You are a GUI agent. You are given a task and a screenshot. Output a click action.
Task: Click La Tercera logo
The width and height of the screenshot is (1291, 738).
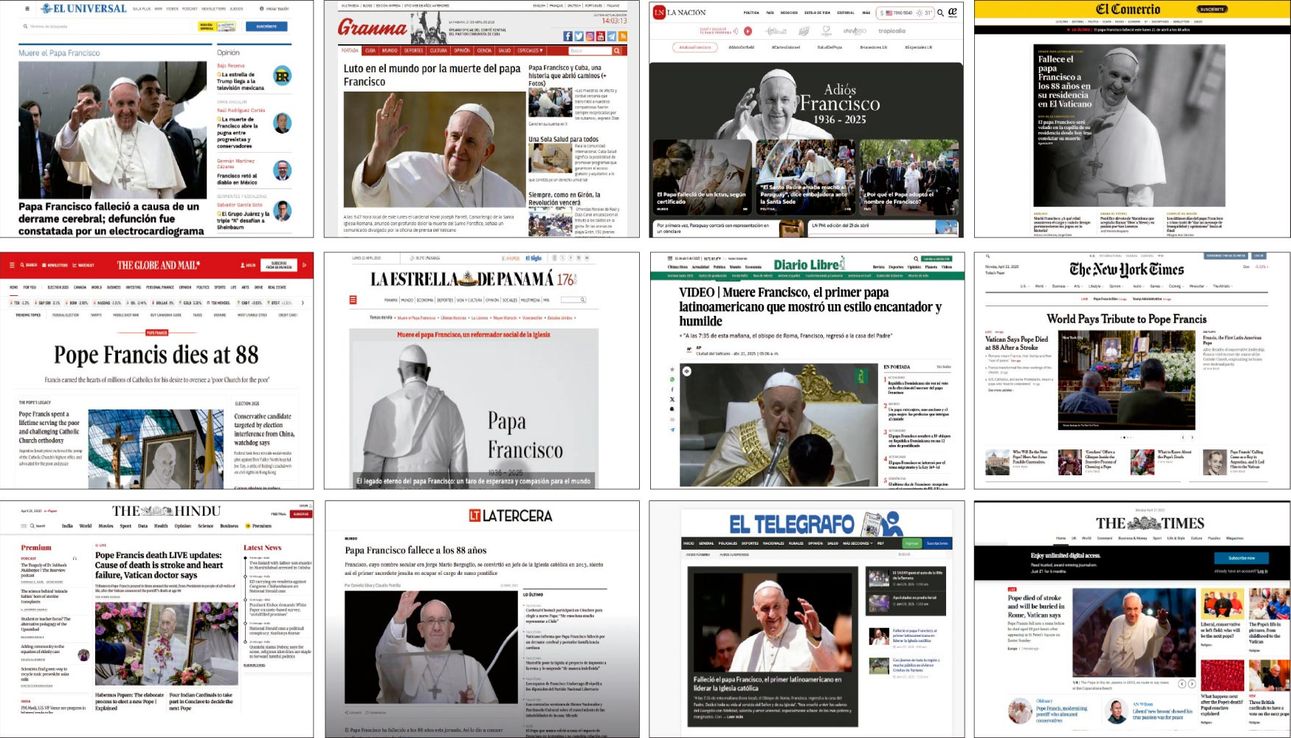coord(510,515)
